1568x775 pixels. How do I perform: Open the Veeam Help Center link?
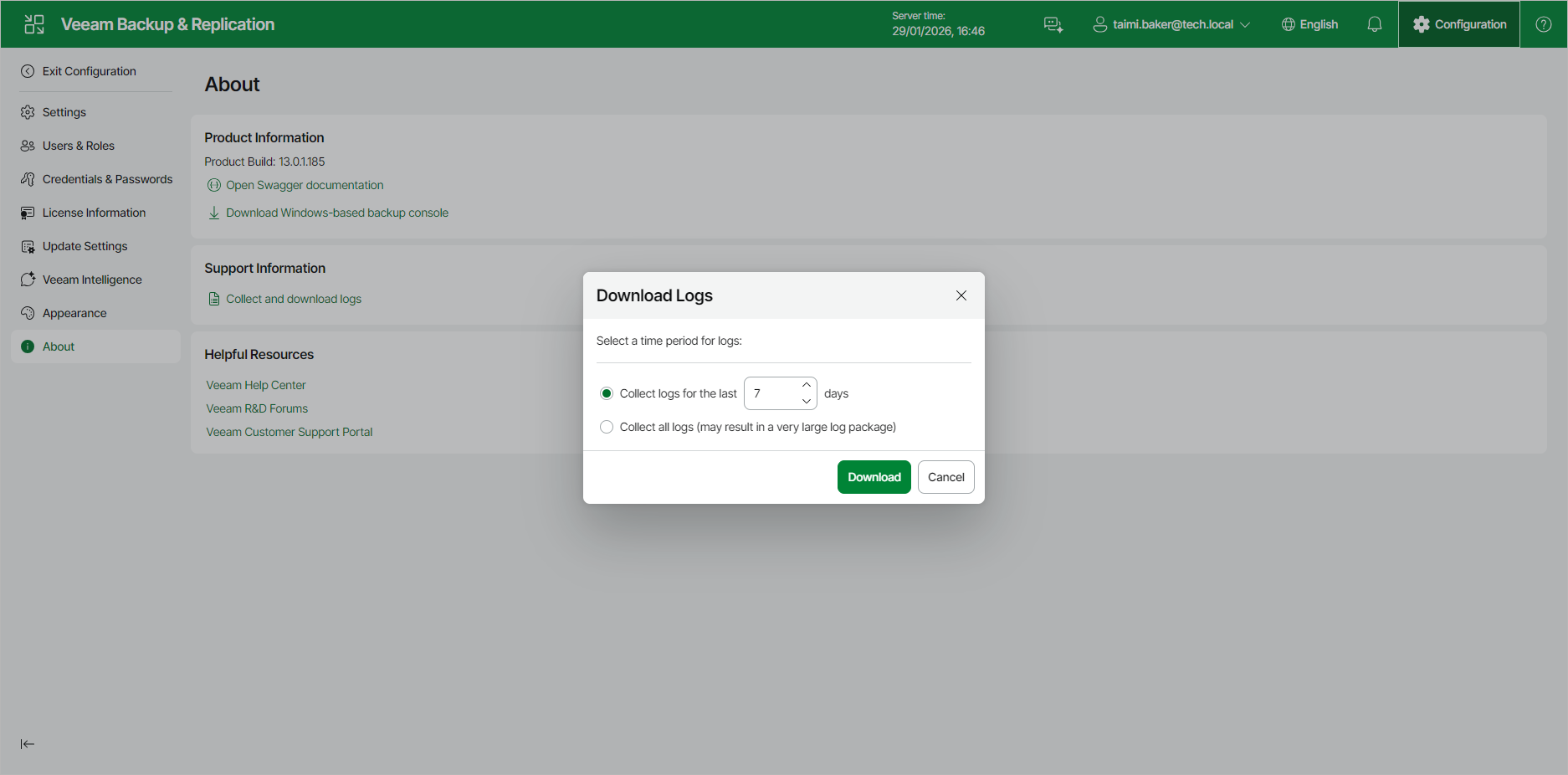click(x=255, y=384)
